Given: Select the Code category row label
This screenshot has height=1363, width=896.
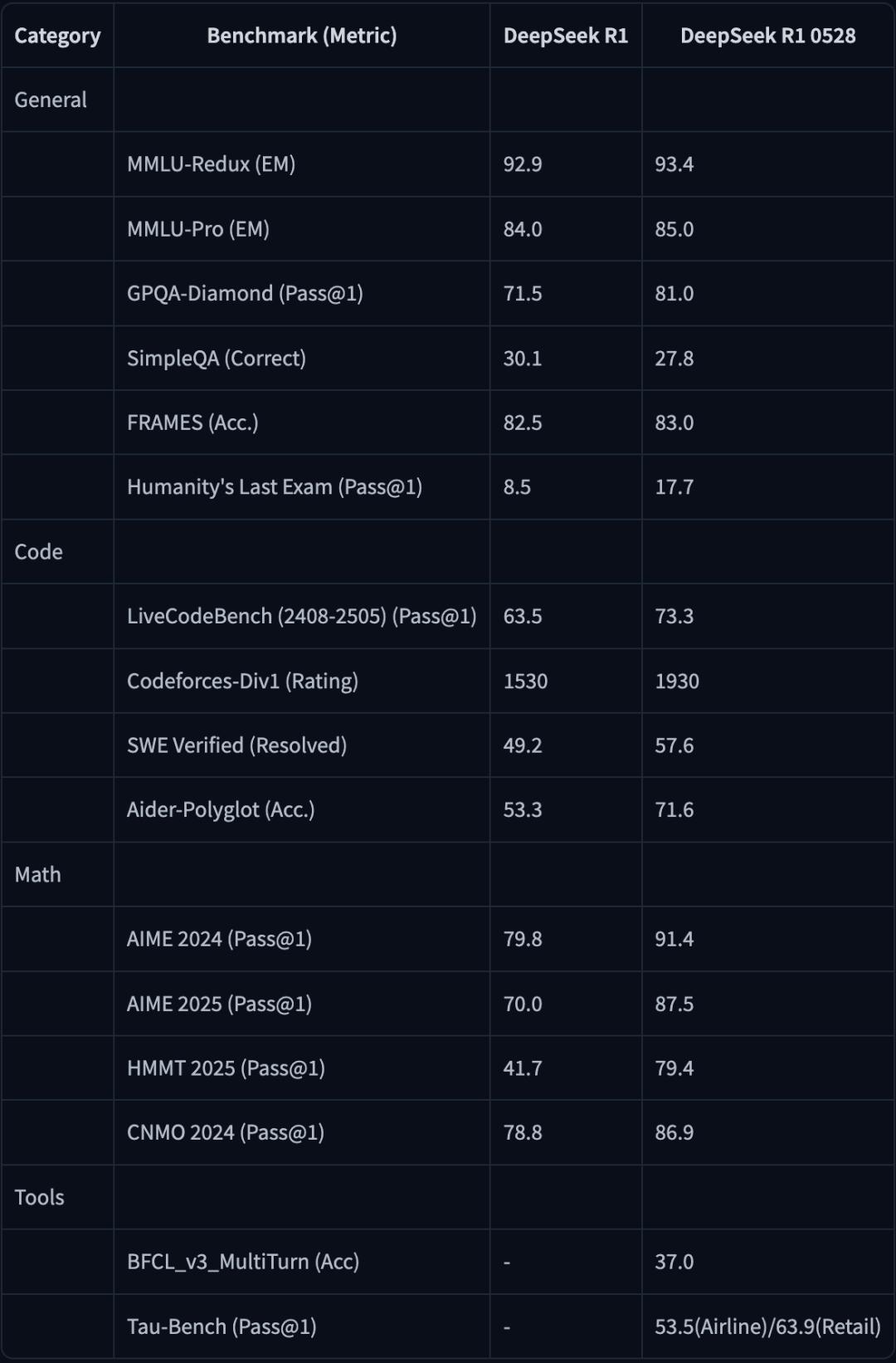Looking at the screenshot, I should tap(39, 552).
